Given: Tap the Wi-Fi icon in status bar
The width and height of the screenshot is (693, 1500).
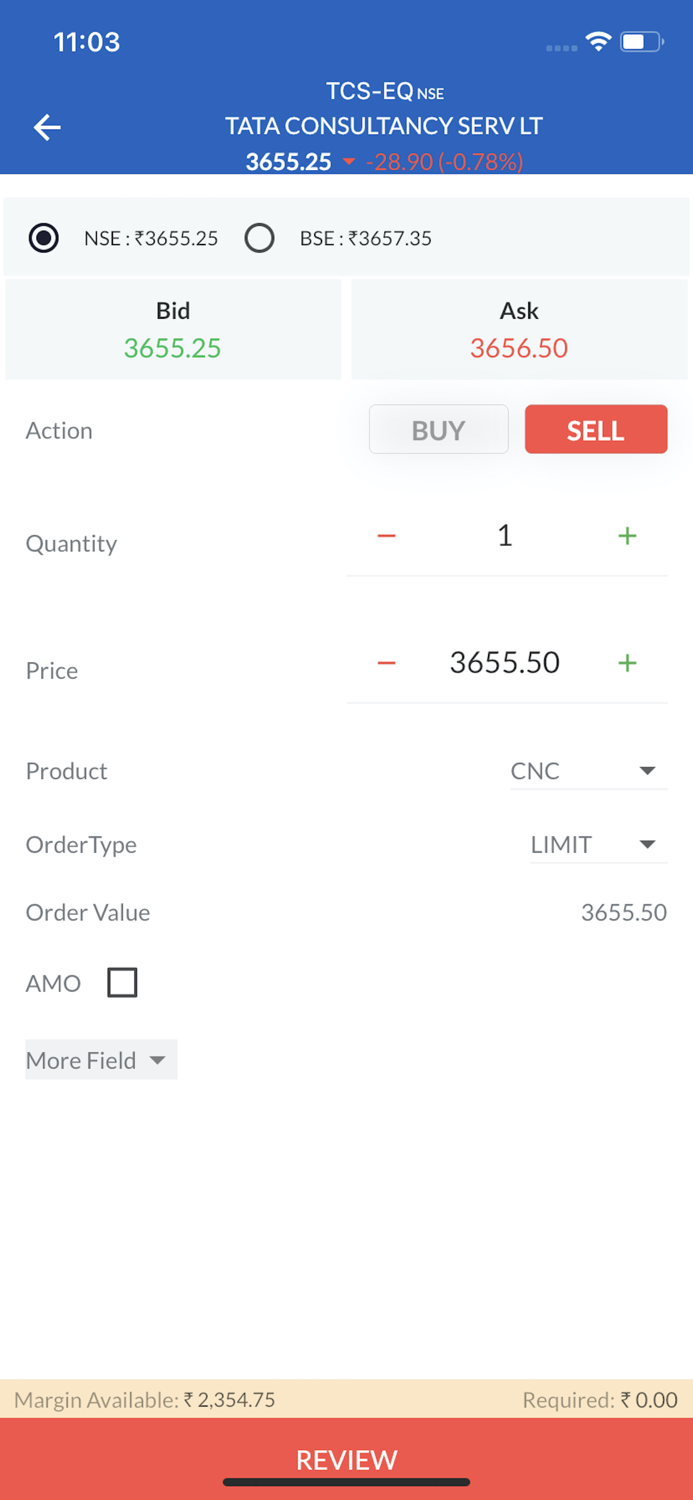Looking at the screenshot, I should point(598,43).
